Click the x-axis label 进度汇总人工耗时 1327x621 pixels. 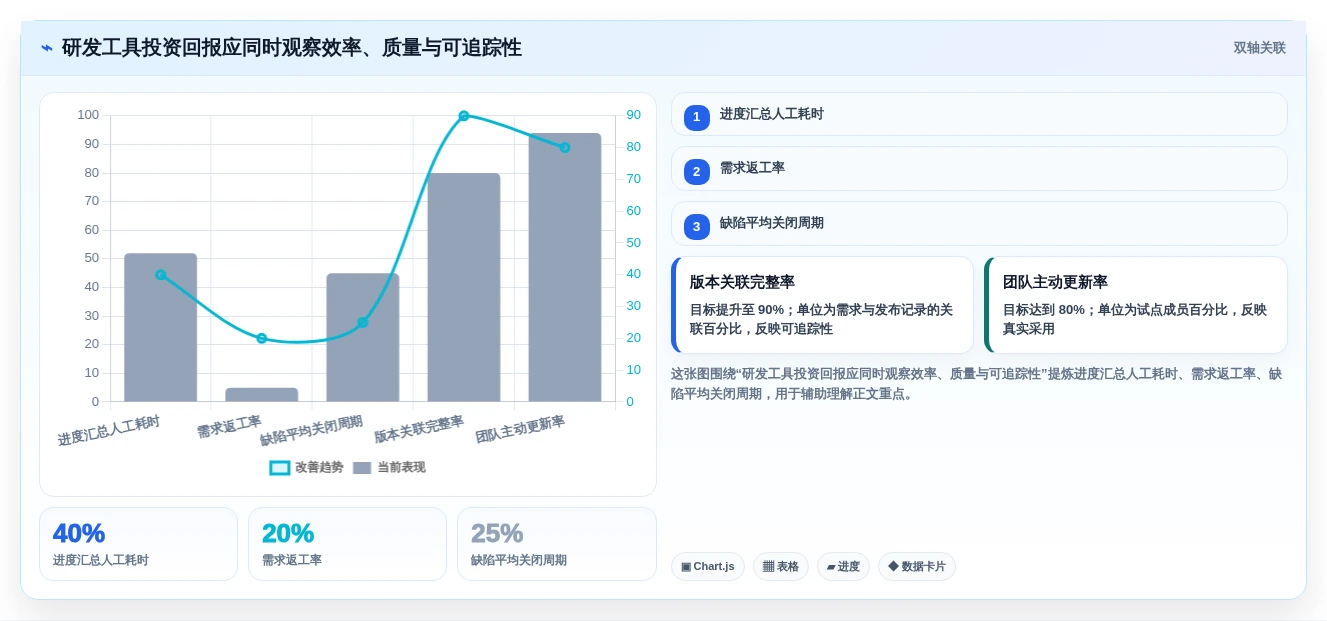click(109, 431)
